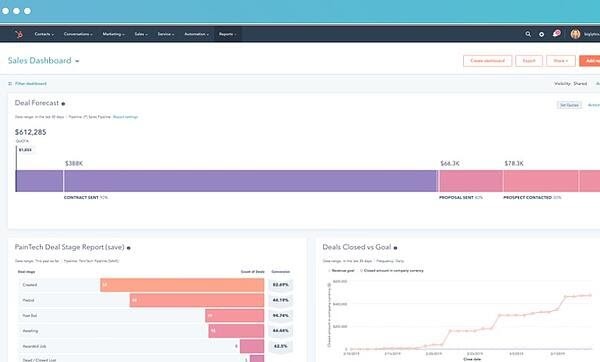
Task: Click the info dot beside Deal Forecast
Action: 63,104
